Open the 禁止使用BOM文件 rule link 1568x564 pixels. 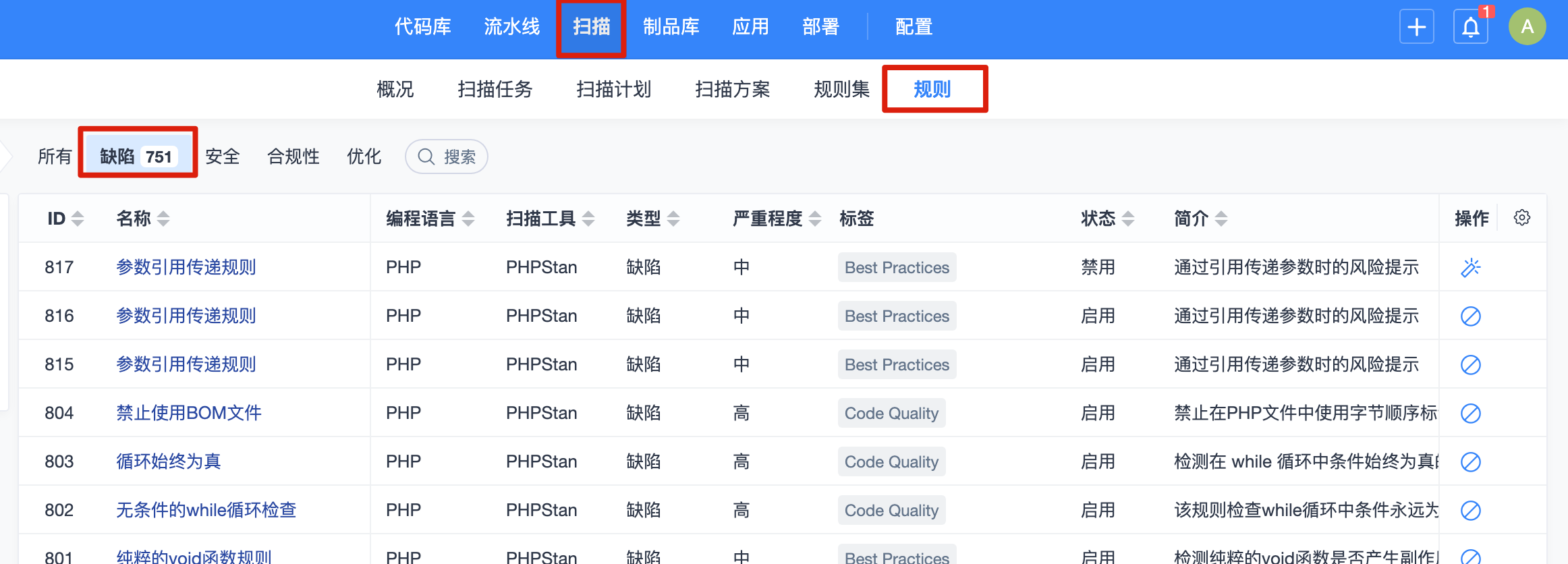click(188, 413)
